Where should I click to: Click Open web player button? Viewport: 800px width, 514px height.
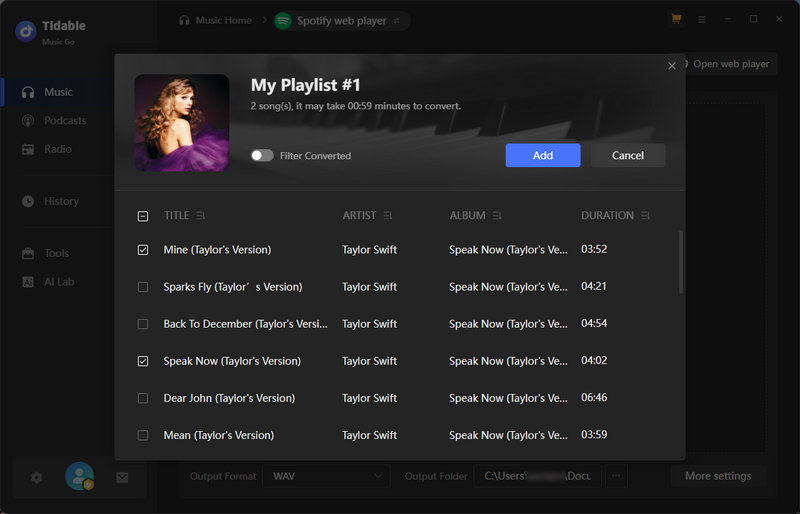(729, 64)
